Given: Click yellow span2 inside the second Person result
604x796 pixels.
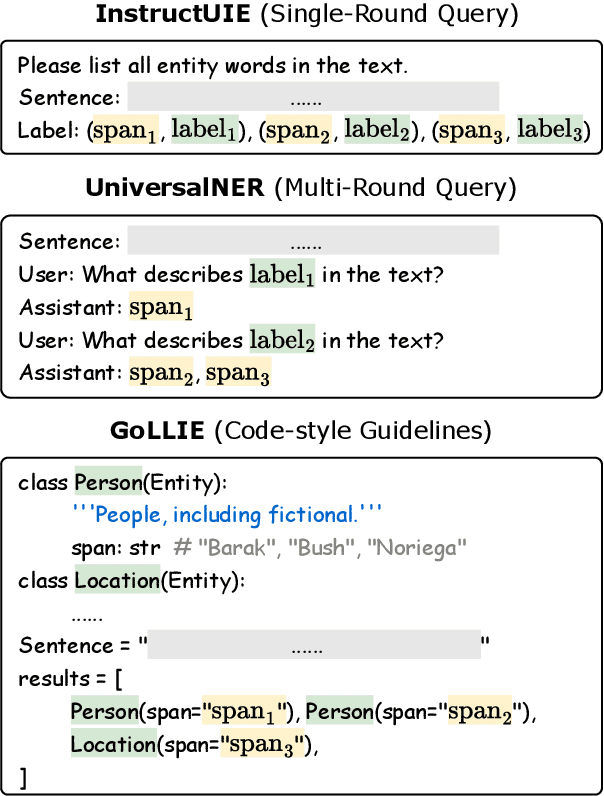Looking at the screenshot, I should pos(480,712).
